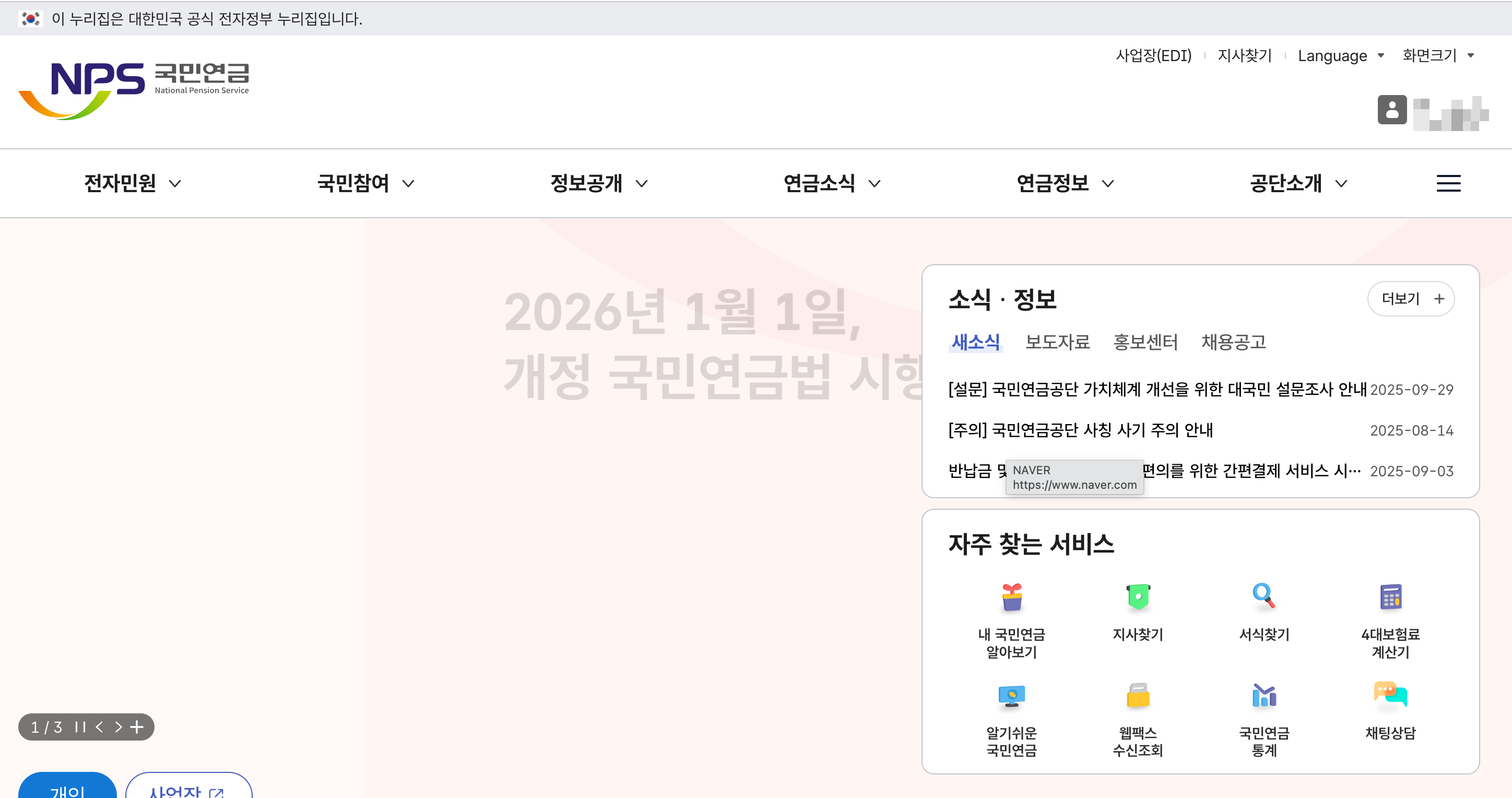Pause the banner slideshow
The height and width of the screenshot is (798, 1512).
point(80,727)
